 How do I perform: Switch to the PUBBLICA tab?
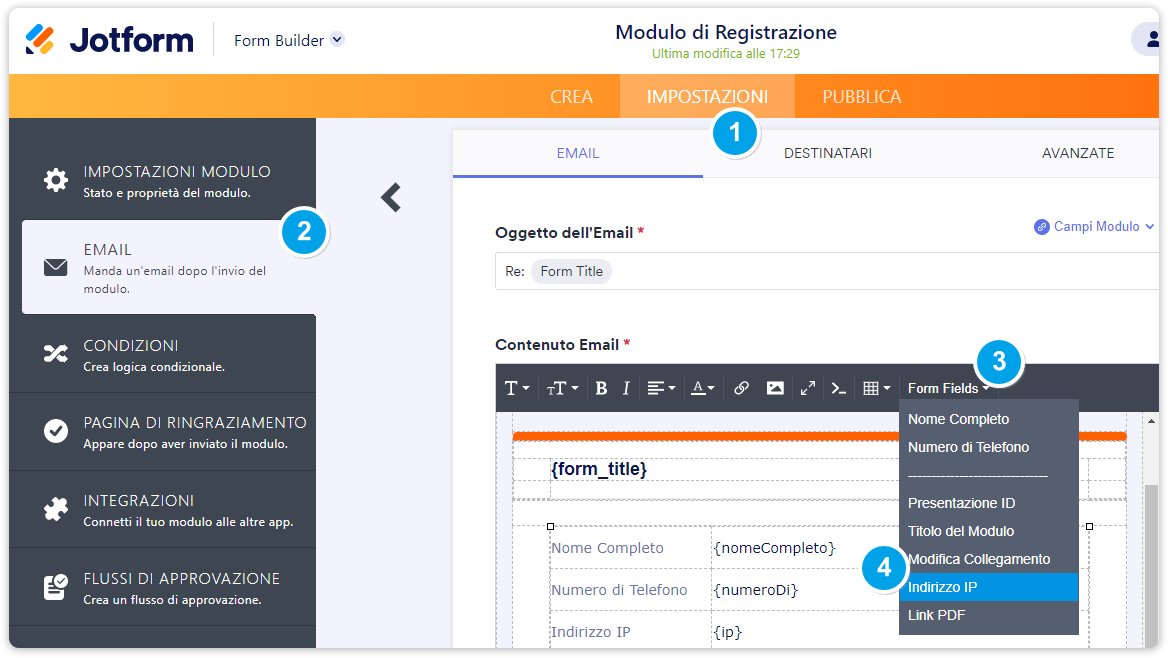(x=862, y=97)
